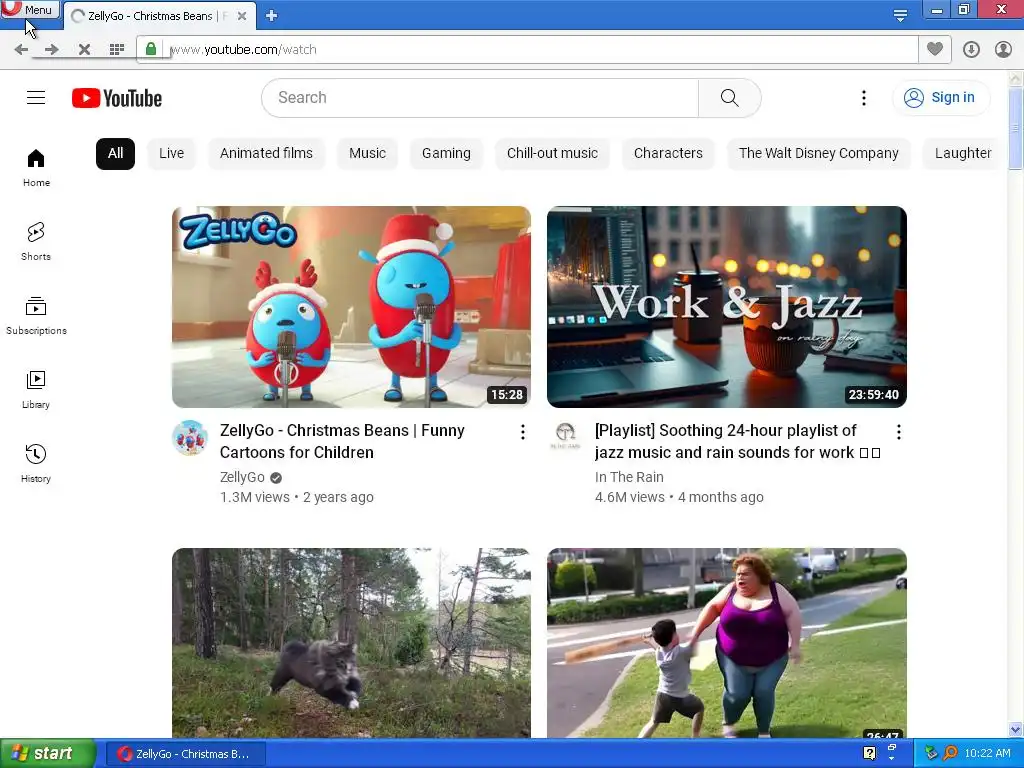This screenshot has width=1024, height=768.
Task: Select the Live filter chip
Action: click(x=171, y=153)
